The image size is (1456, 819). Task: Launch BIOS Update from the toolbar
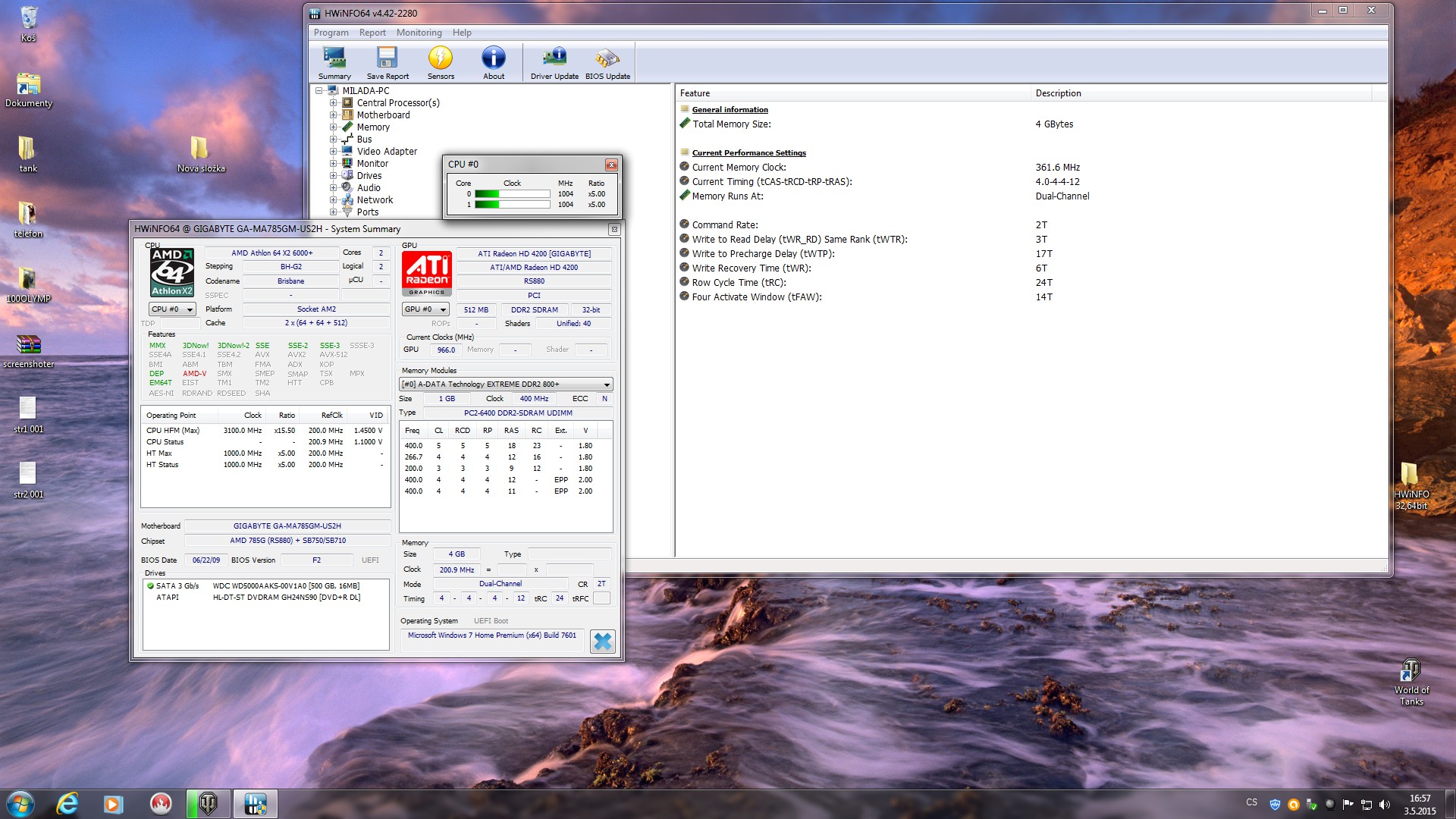click(x=607, y=63)
